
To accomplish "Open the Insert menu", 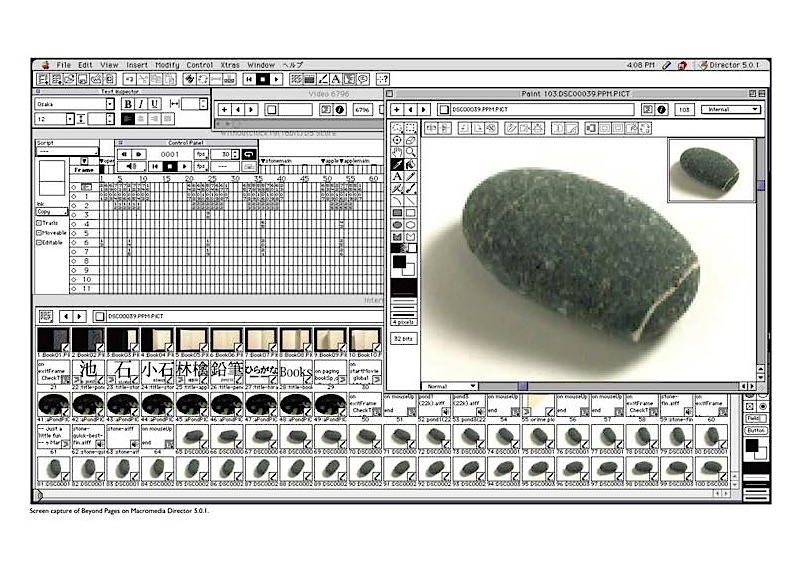I will [137, 65].
